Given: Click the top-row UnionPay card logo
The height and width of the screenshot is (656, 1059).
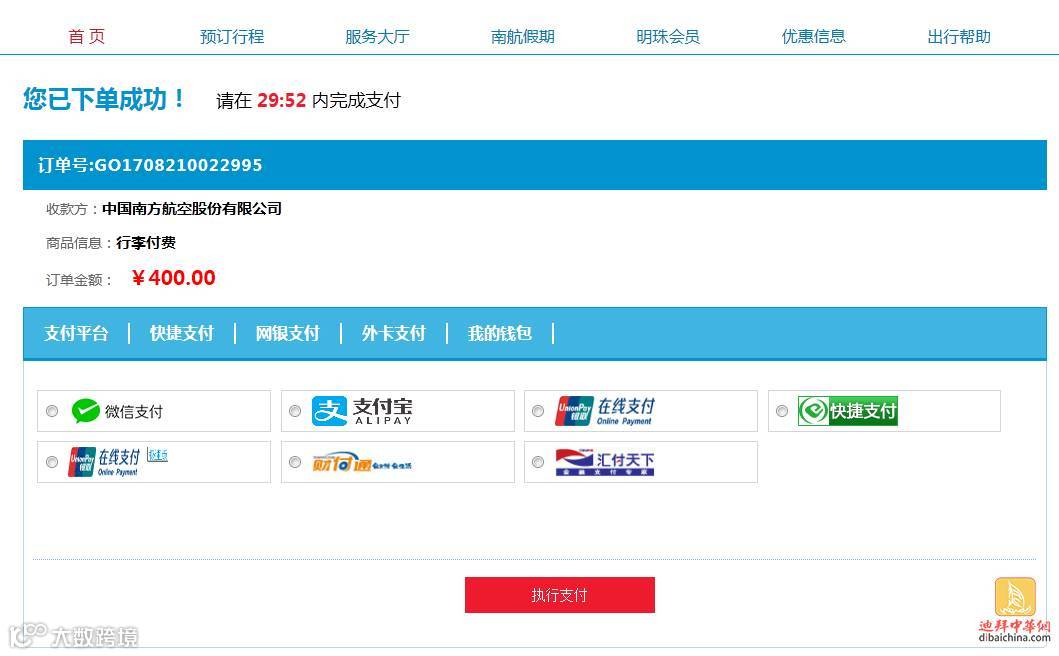Looking at the screenshot, I should coord(574,411).
